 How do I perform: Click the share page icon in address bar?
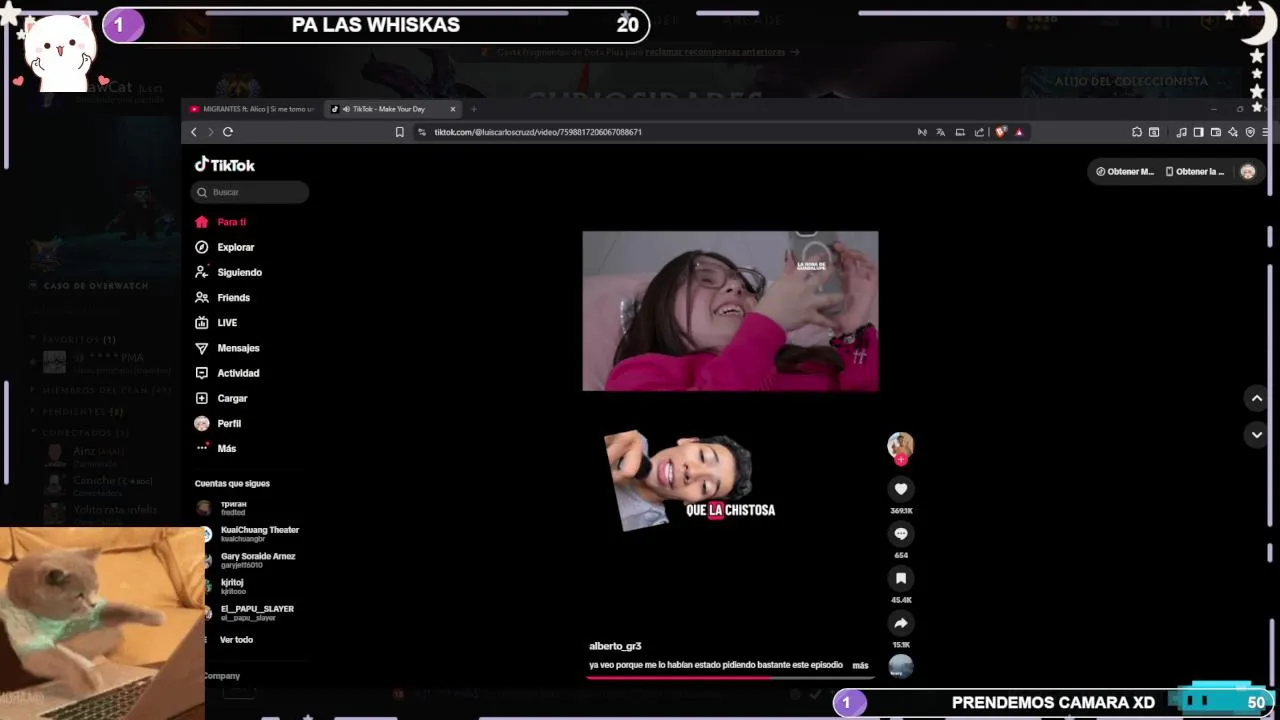coord(979,132)
